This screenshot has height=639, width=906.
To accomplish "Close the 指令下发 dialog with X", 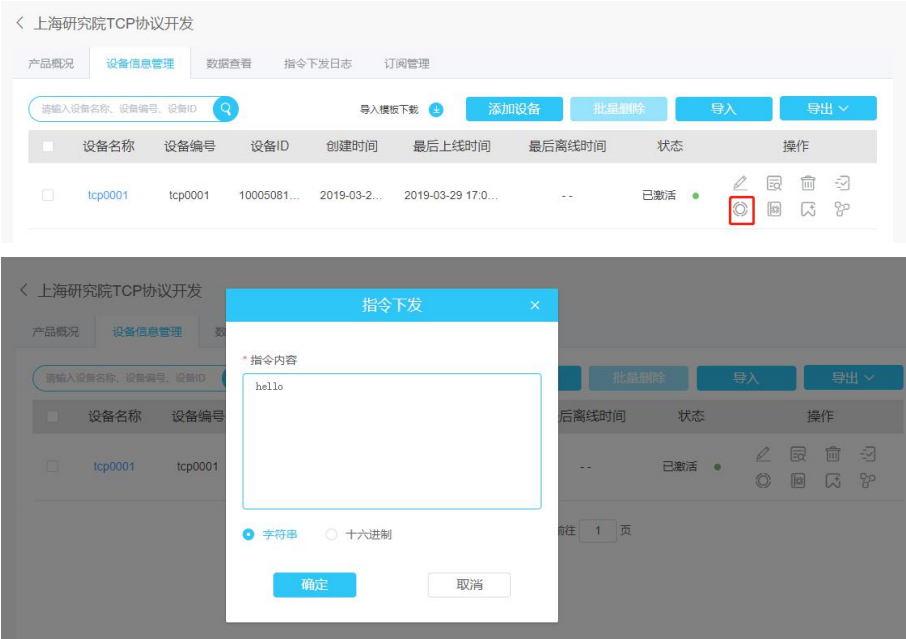I will 535,305.
